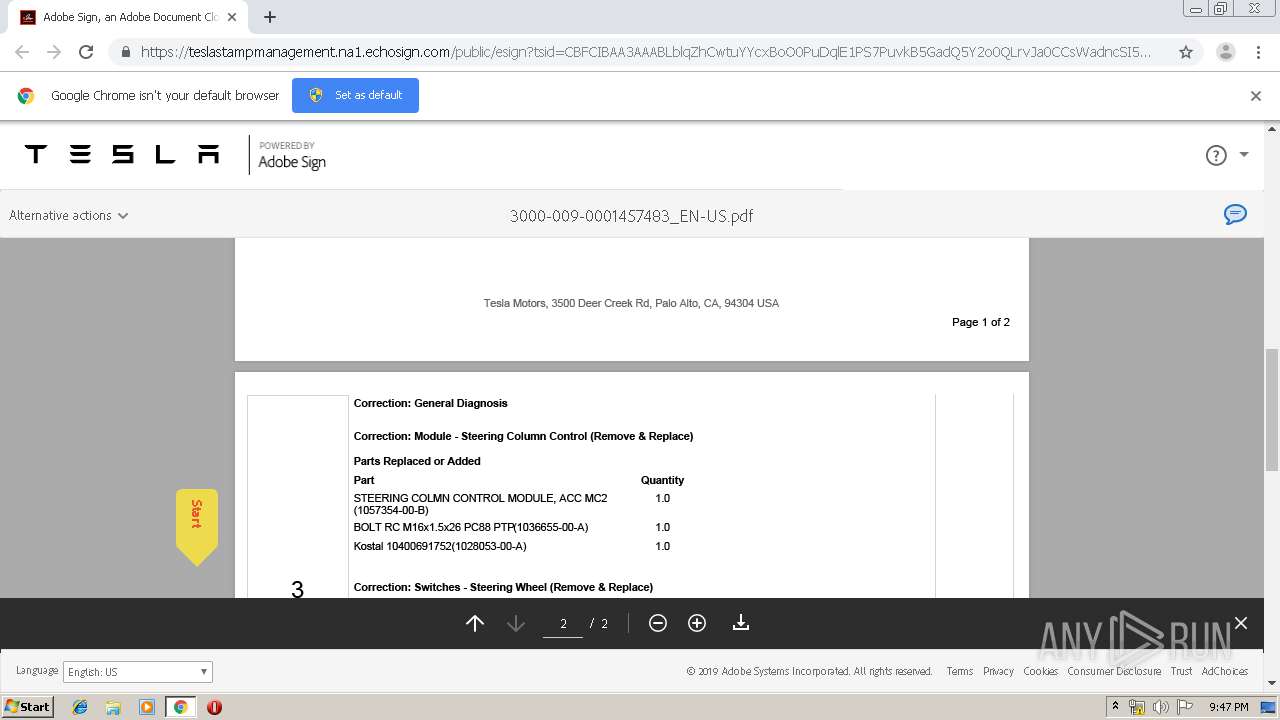
Task: Open Chrome profile avatar
Action: (x=1225, y=52)
